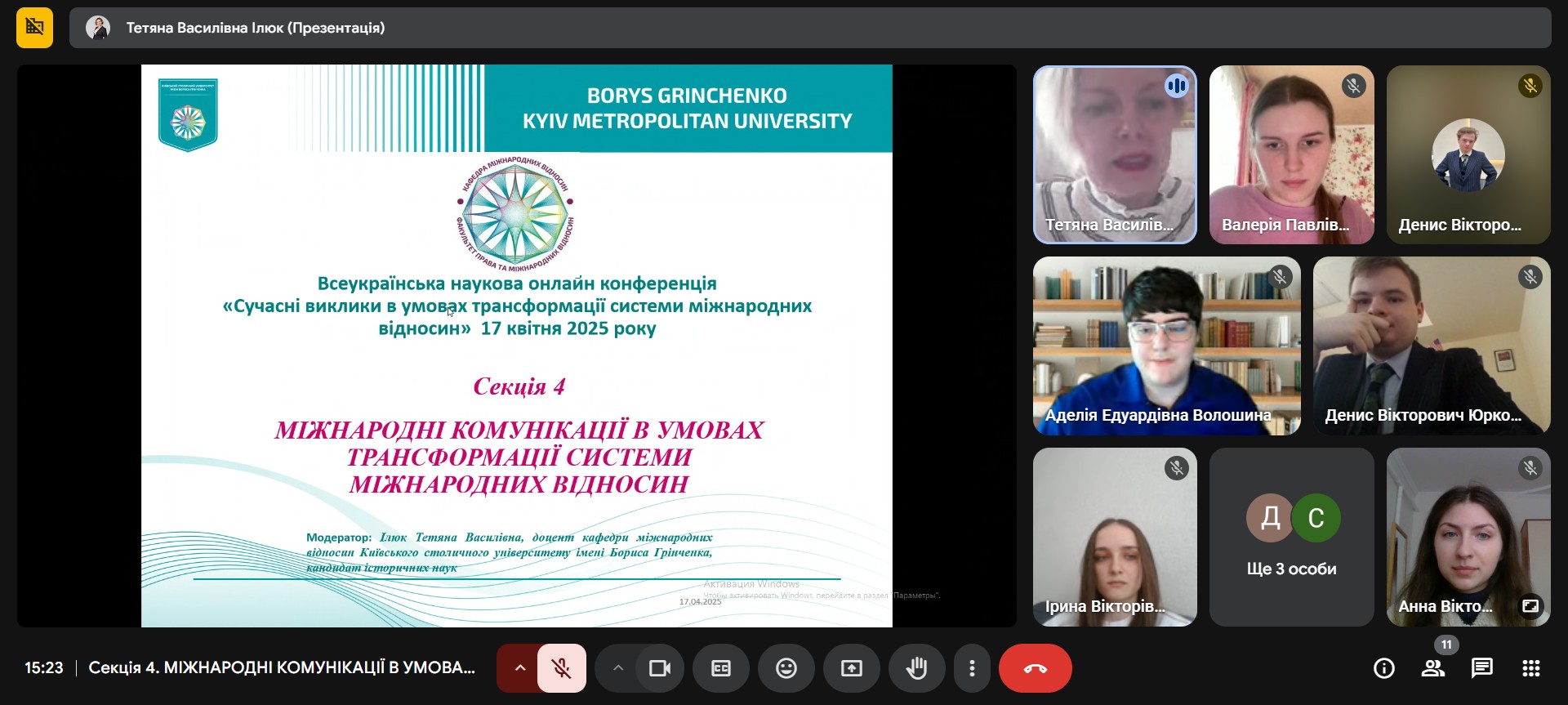Open chat with everyone panel

(x=1481, y=668)
